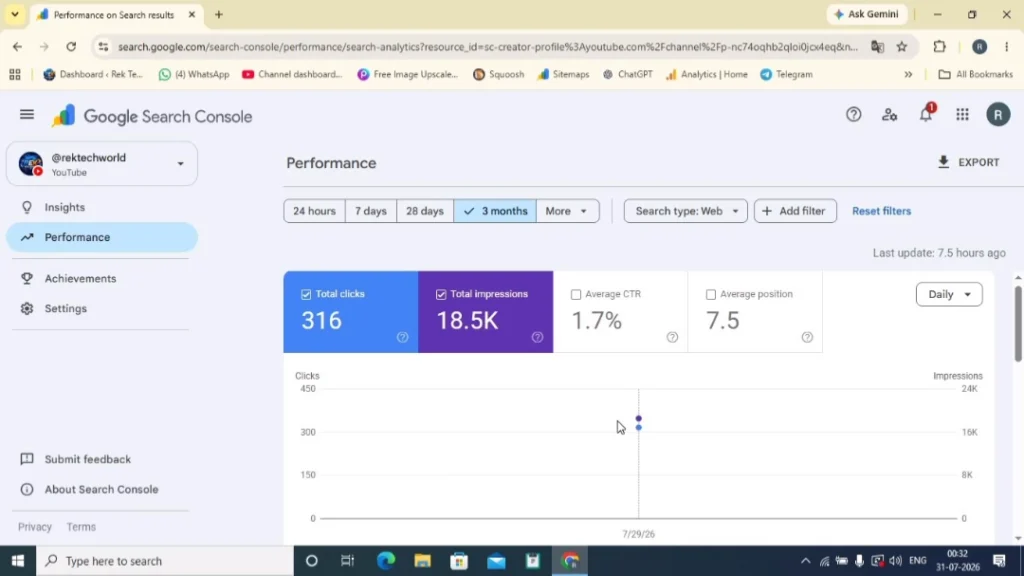Go to Insights in sidebar

tap(102, 207)
